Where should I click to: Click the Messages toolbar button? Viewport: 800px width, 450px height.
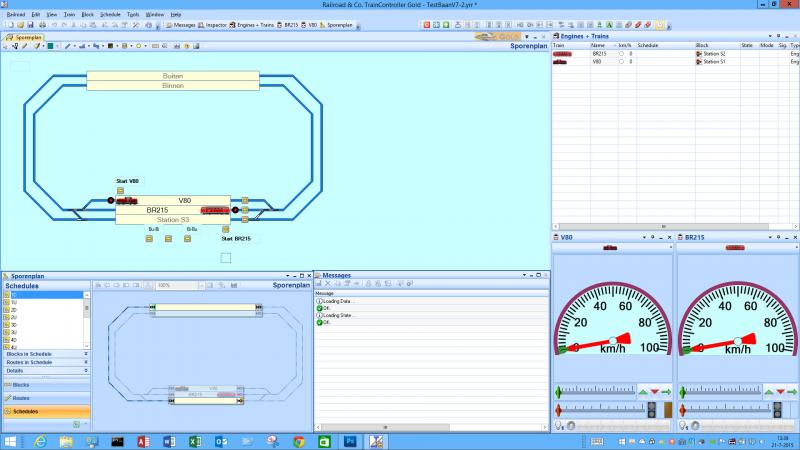click(181, 25)
